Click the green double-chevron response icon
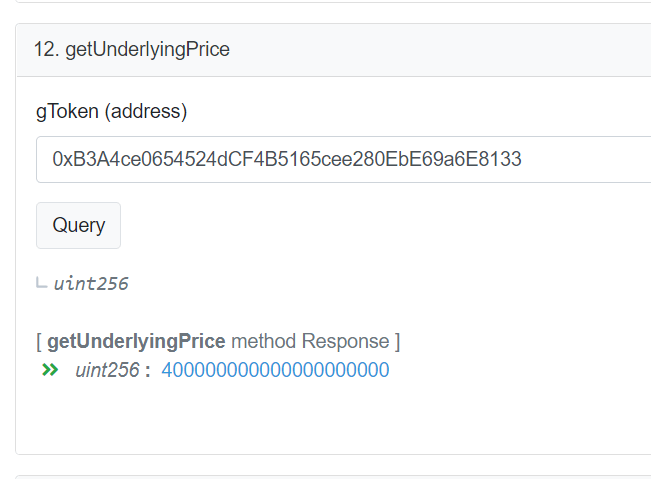651x479 pixels. [x=50, y=369]
